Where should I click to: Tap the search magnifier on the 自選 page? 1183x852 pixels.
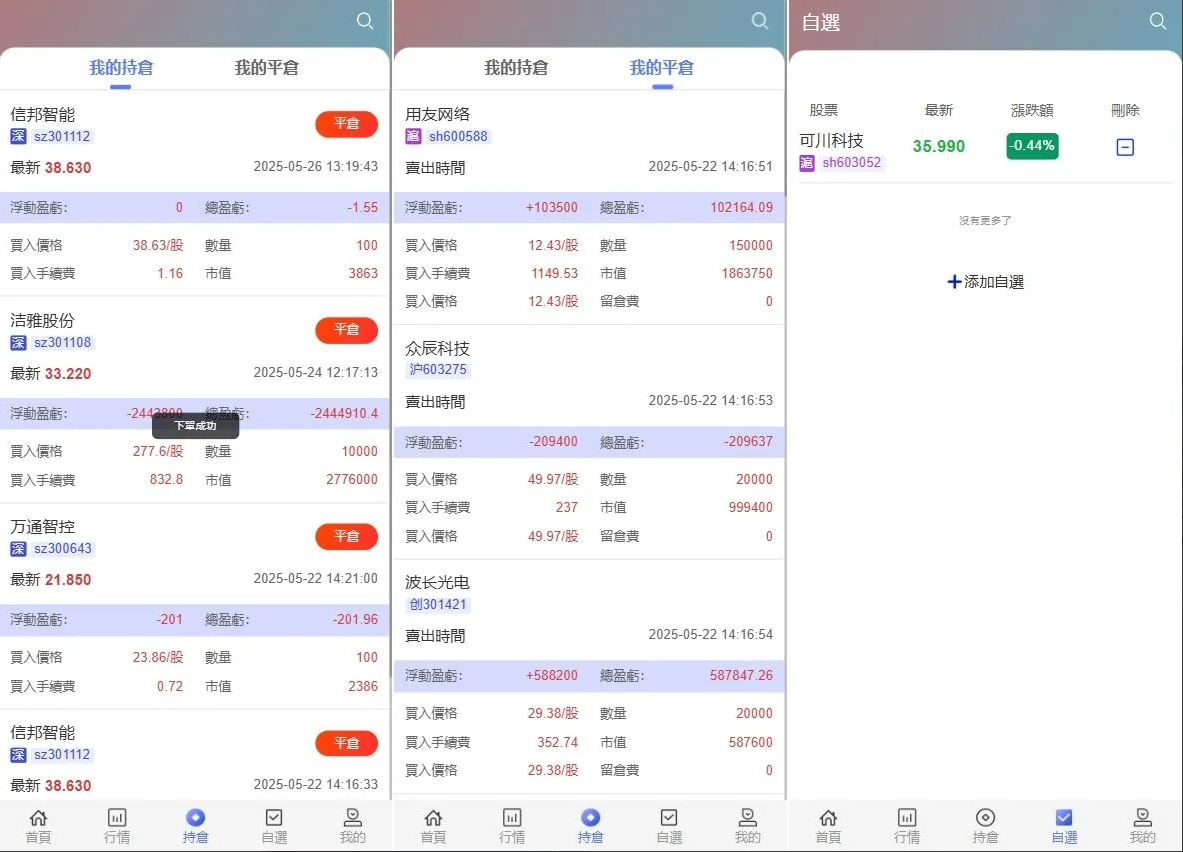click(x=1158, y=20)
